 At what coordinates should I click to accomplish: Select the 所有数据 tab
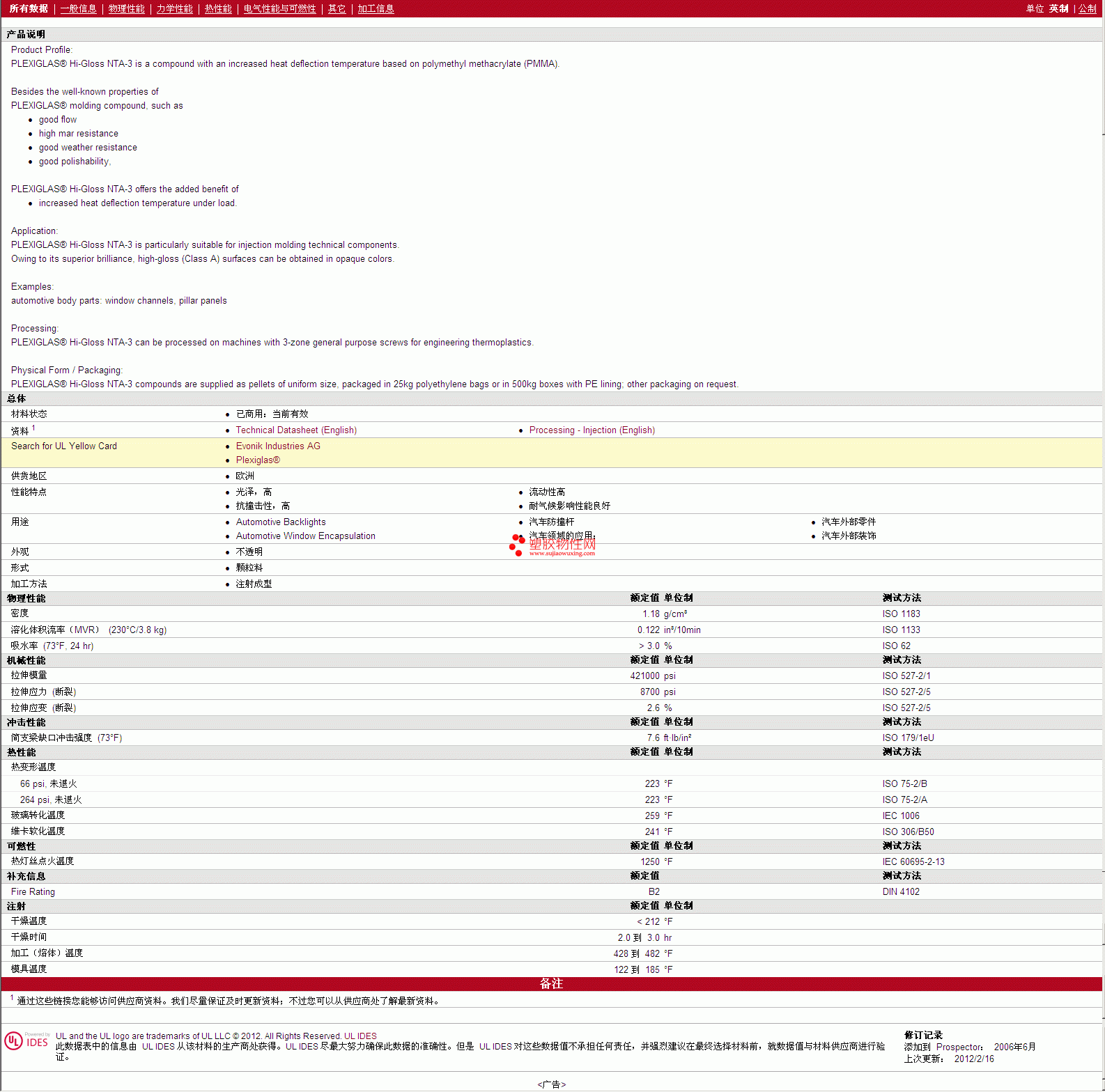tap(29, 8)
